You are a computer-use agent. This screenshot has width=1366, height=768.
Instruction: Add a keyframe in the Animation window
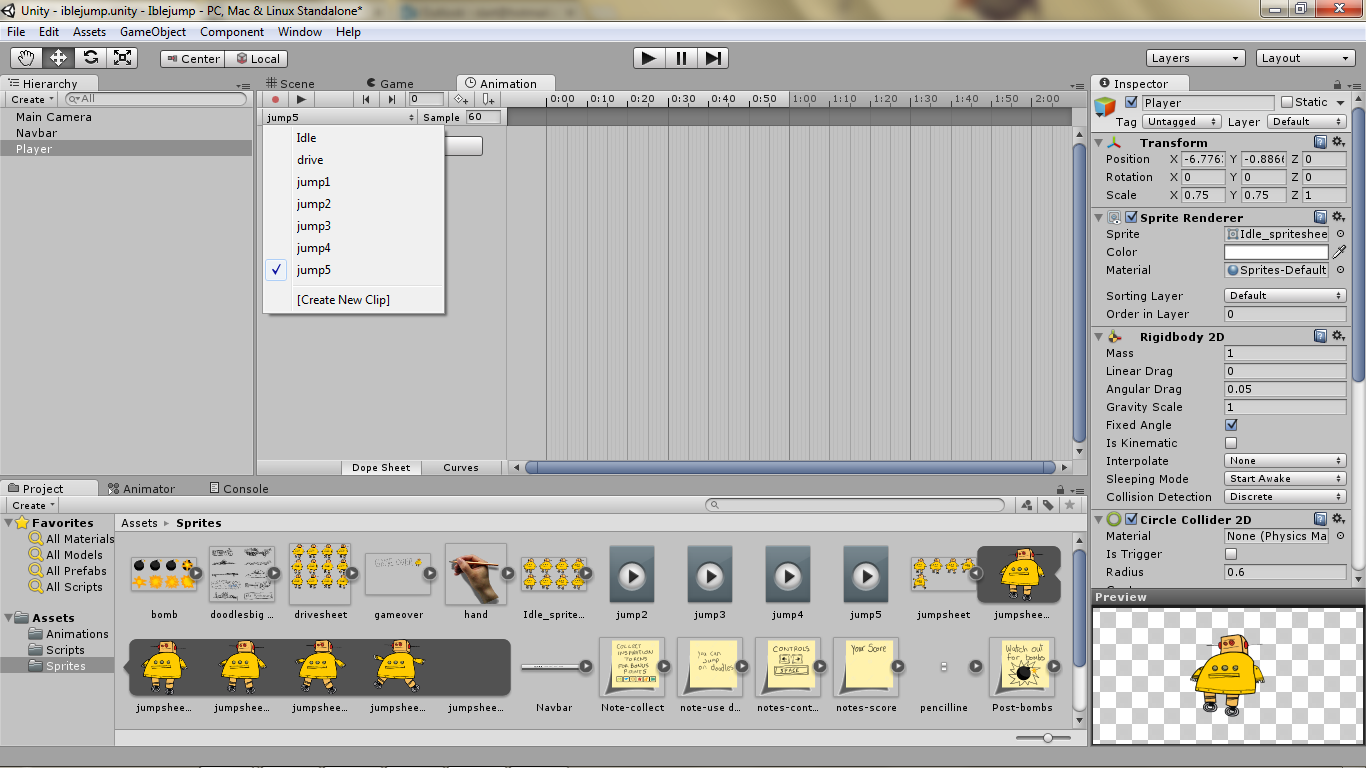click(x=460, y=99)
